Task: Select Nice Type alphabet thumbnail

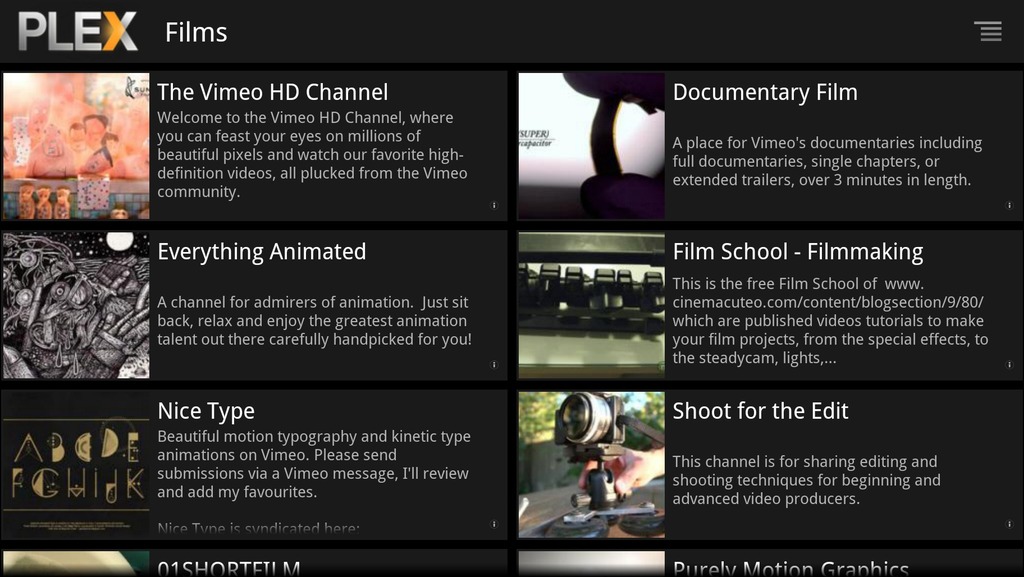Action: (x=76, y=464)
